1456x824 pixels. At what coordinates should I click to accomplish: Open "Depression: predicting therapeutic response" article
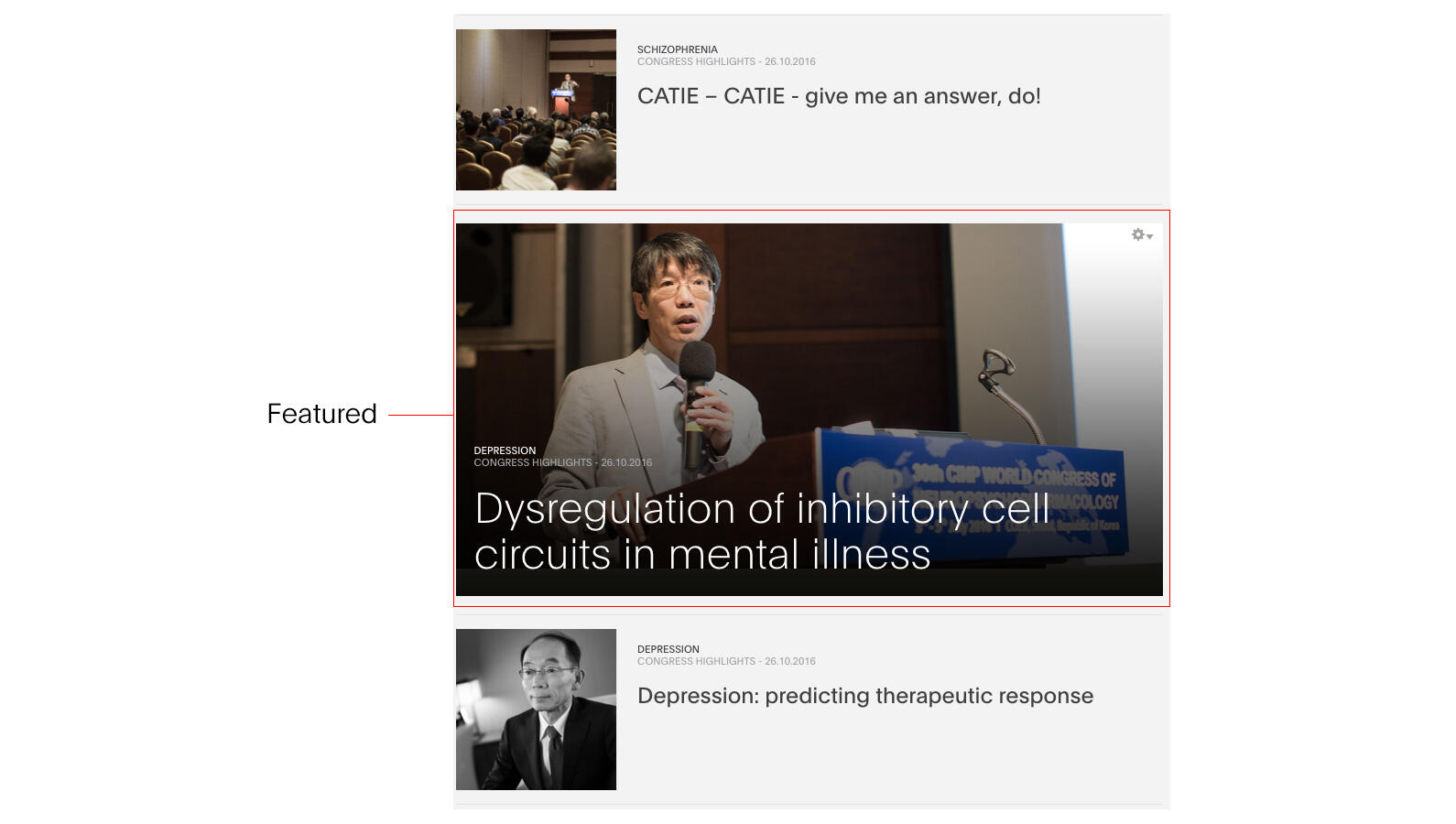point(864,696)
